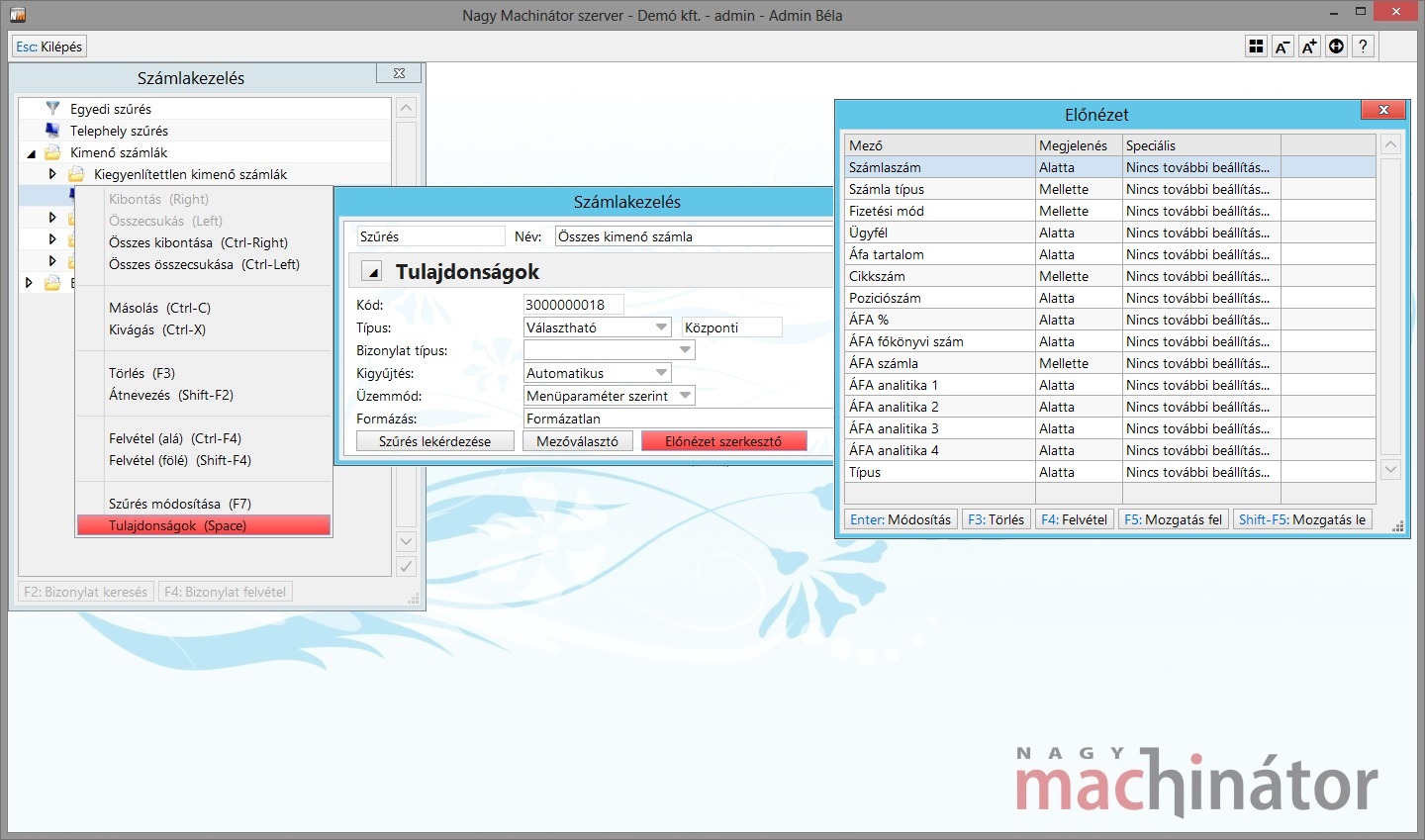
Task: Click the monitor icon for Telephely szűrés
Action: pyautogui.click(x=52, y=130)
